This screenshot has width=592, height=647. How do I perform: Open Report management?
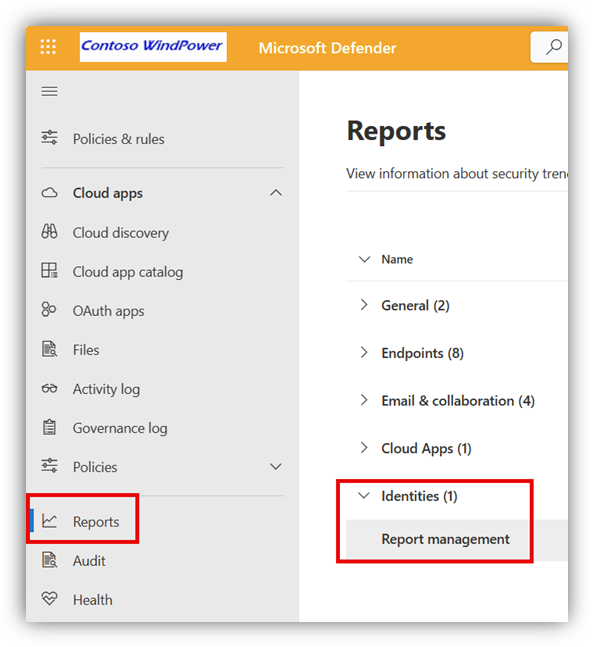[446, 539]
